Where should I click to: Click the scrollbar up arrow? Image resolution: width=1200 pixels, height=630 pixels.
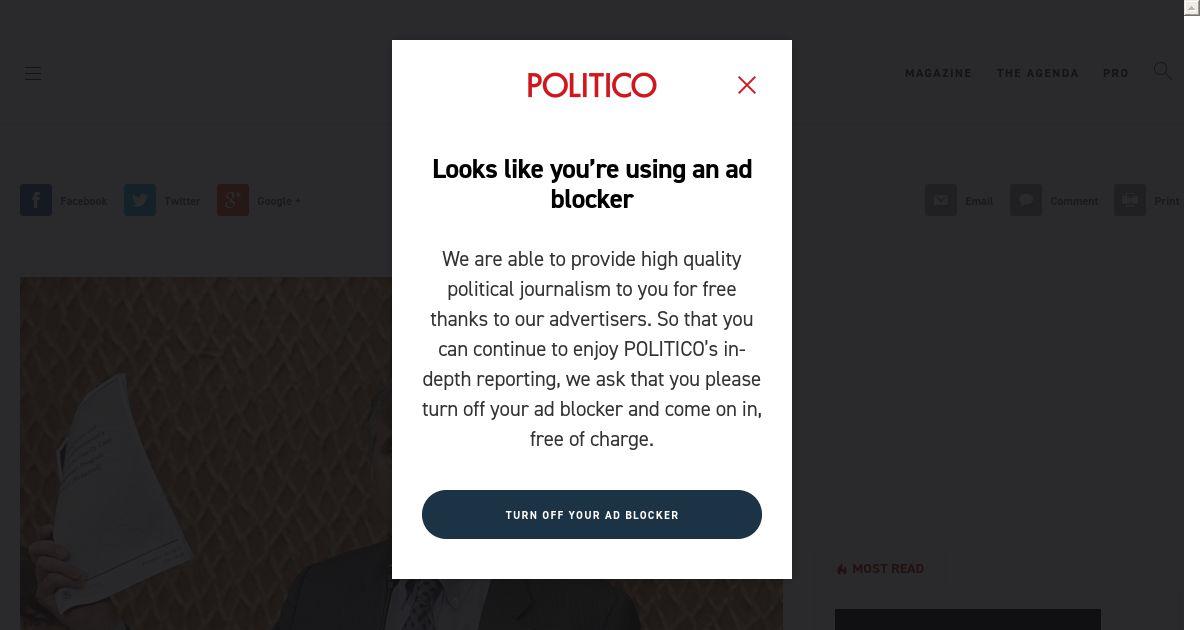[1191, 7]
